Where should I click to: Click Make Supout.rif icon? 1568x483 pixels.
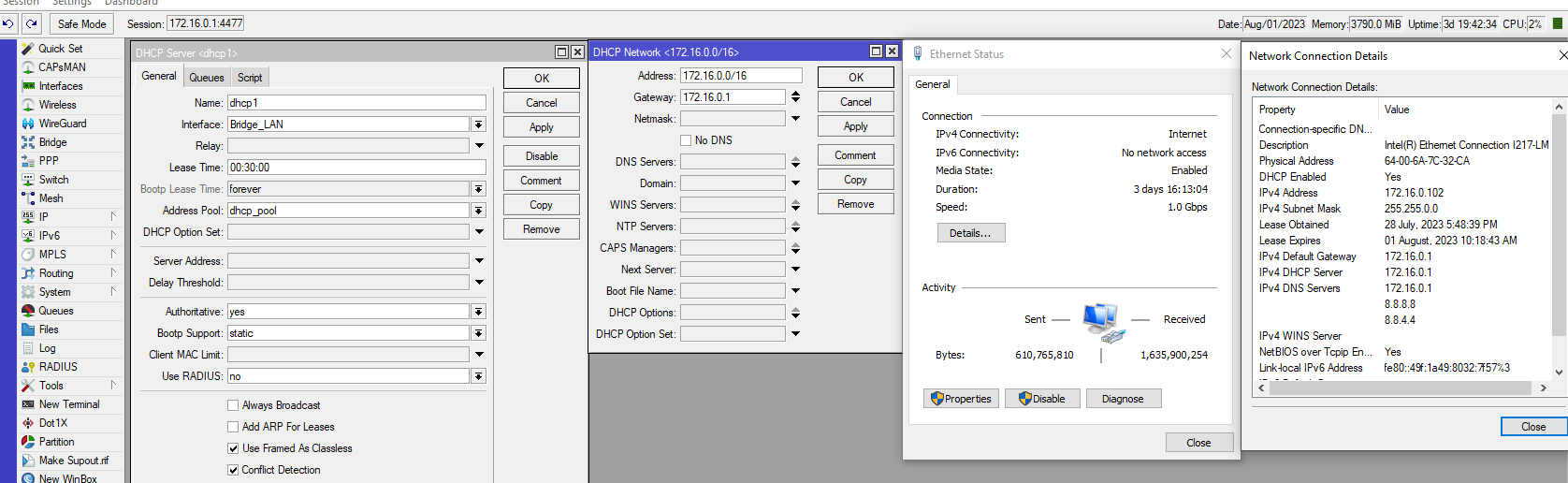[28, 461]
